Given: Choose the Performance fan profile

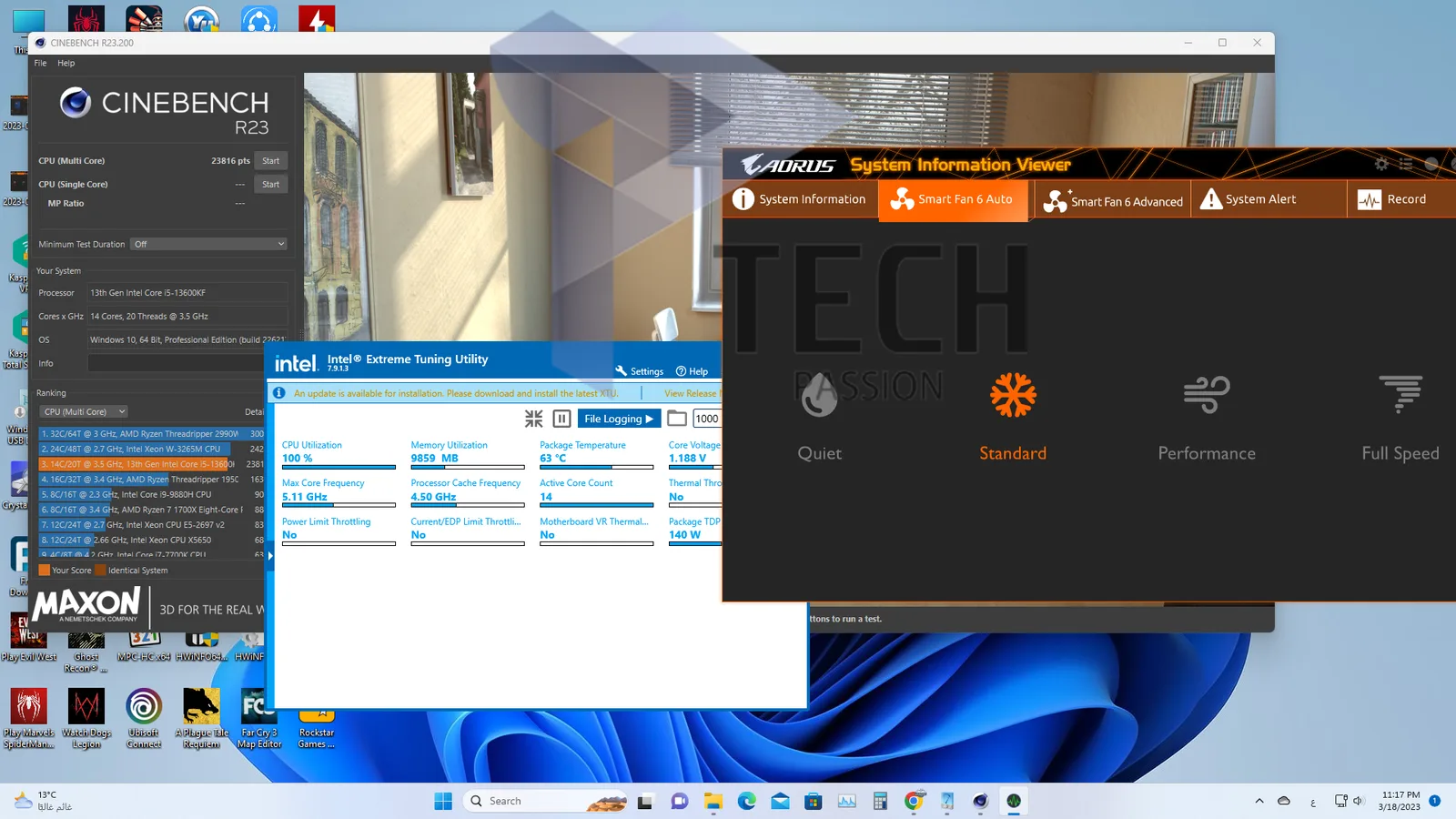Looking at the screenshot, I should [x=1207, y=417].
